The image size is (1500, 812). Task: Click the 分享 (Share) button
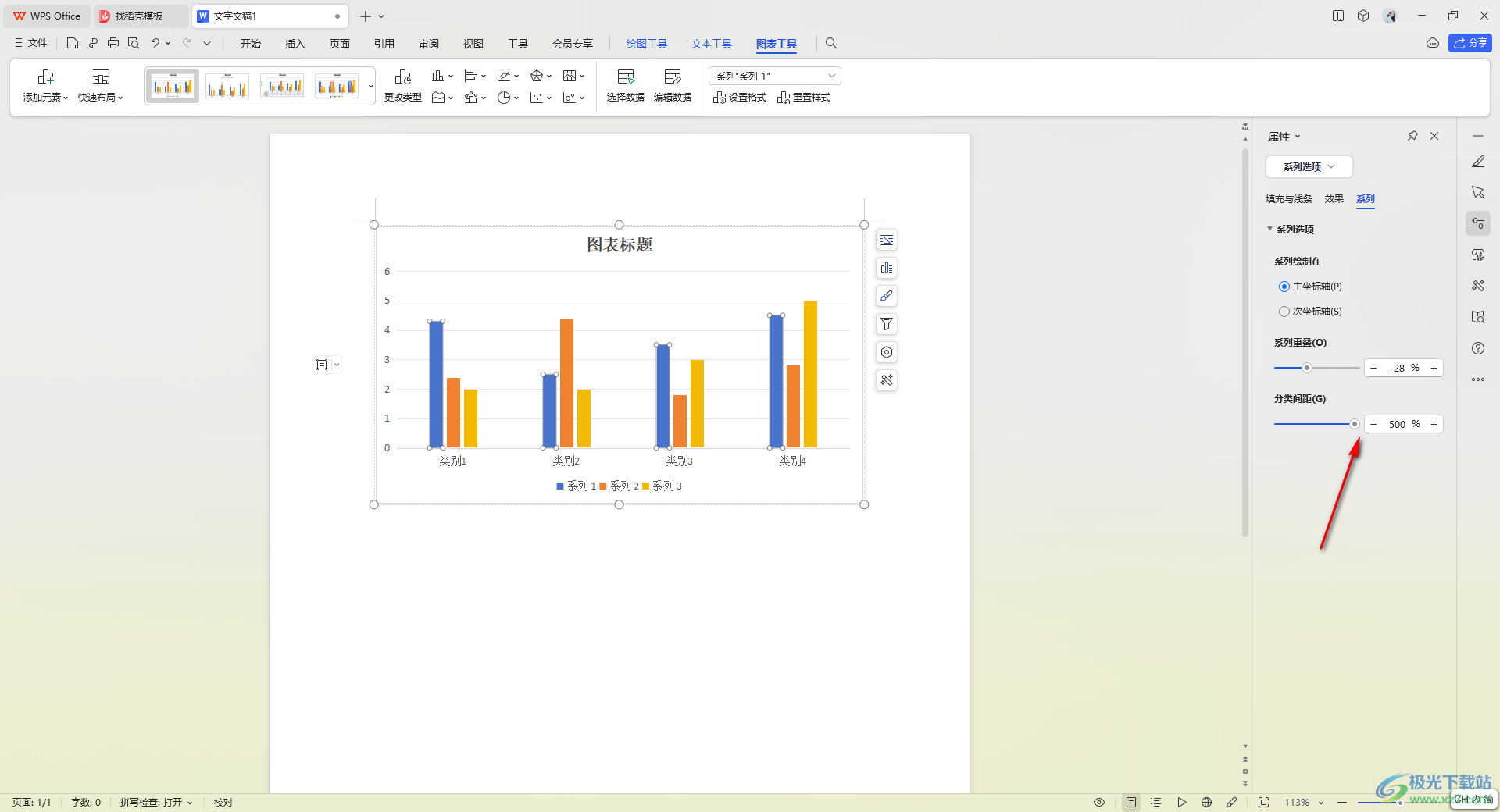tap(1470, 44)
